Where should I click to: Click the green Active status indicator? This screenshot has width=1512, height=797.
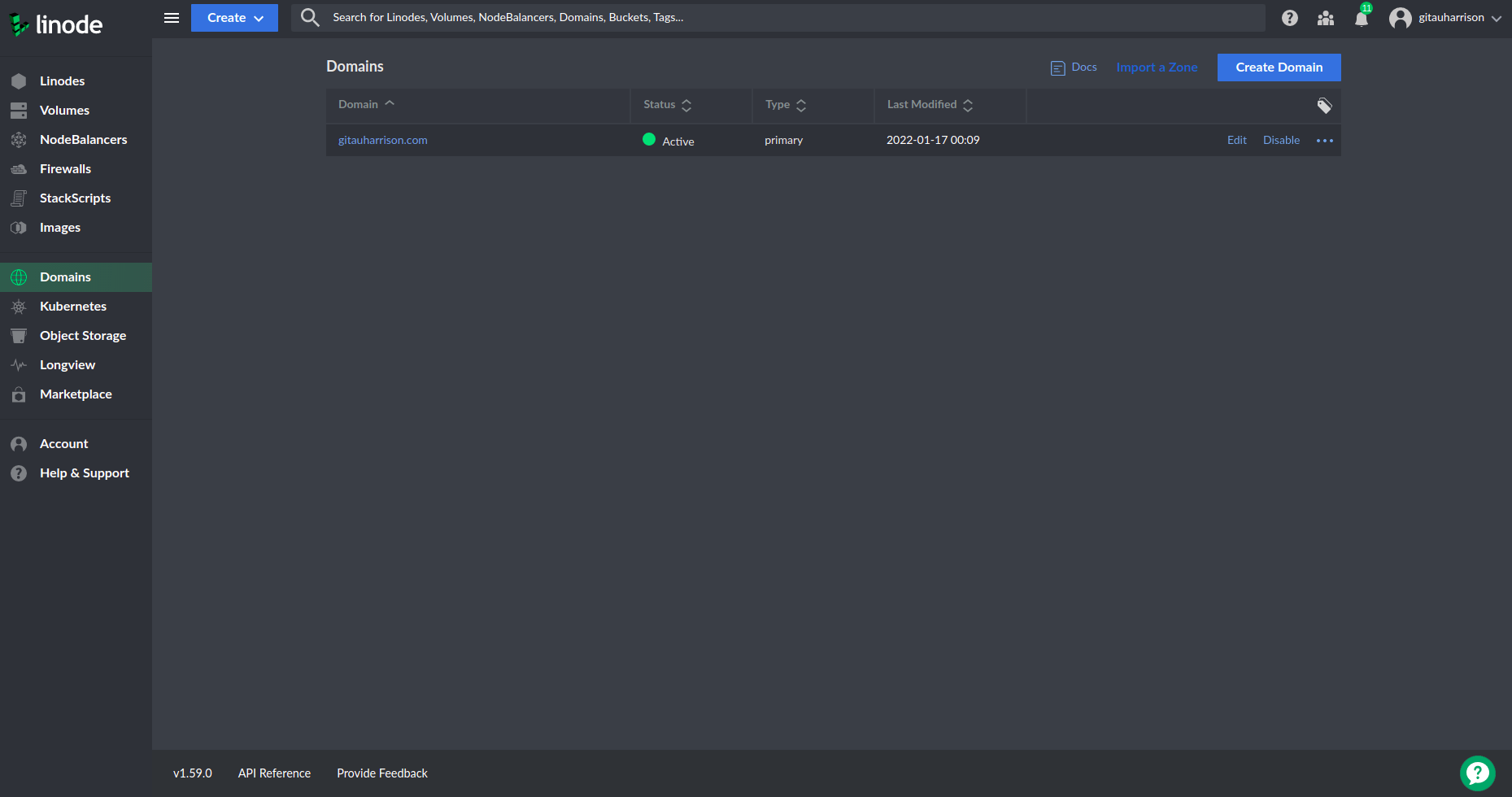pos(649,139)
